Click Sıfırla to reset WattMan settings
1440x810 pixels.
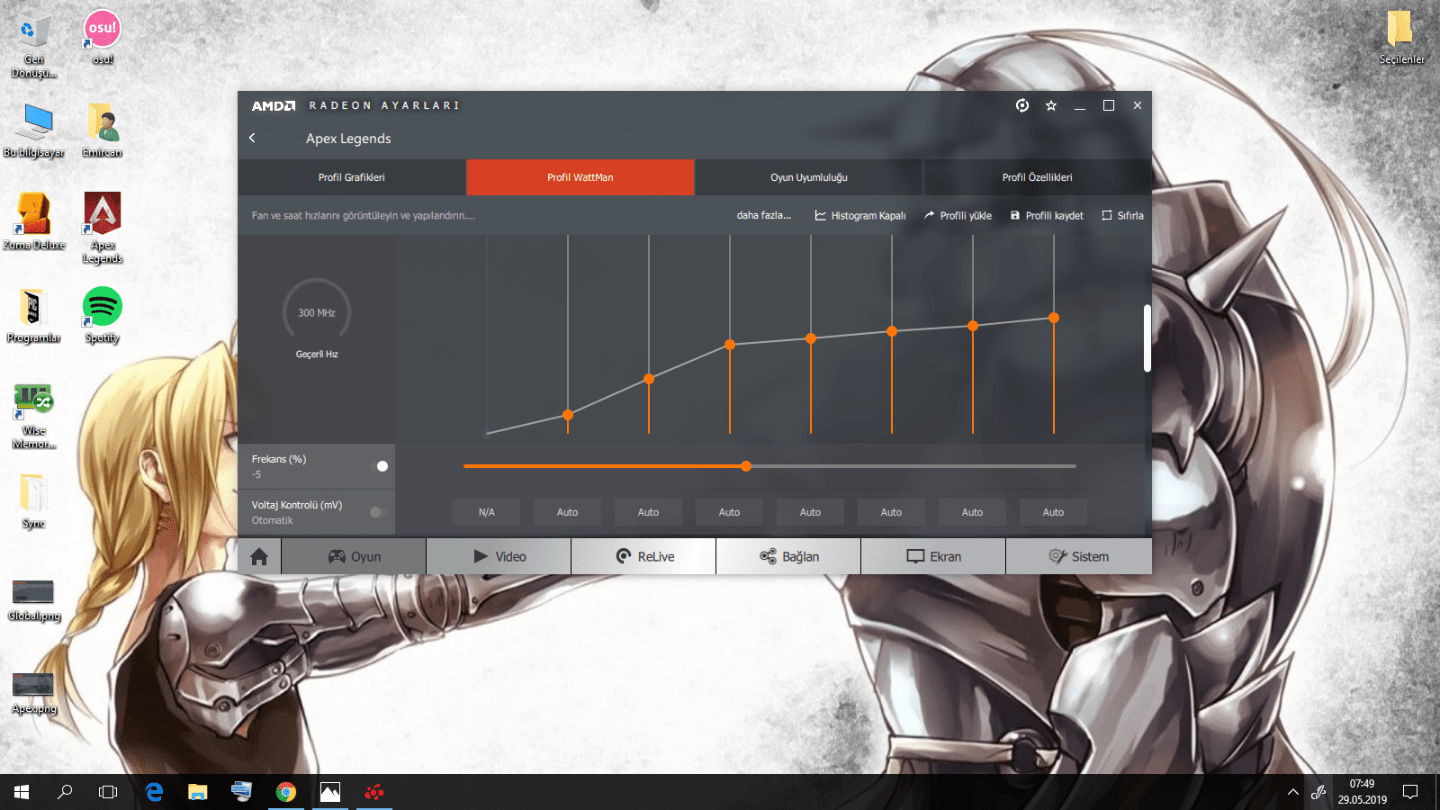pyautogui.click(x=1122, y=215)
